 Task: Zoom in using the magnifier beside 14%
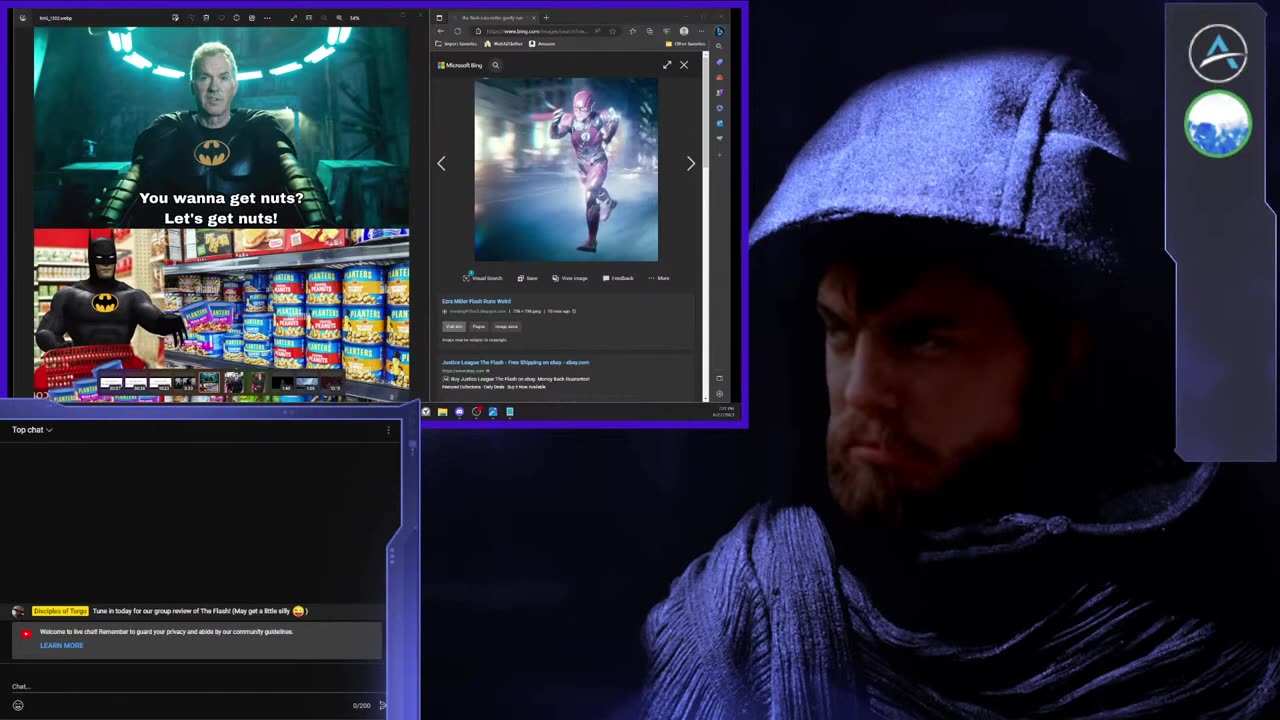(x=339, y=18)
